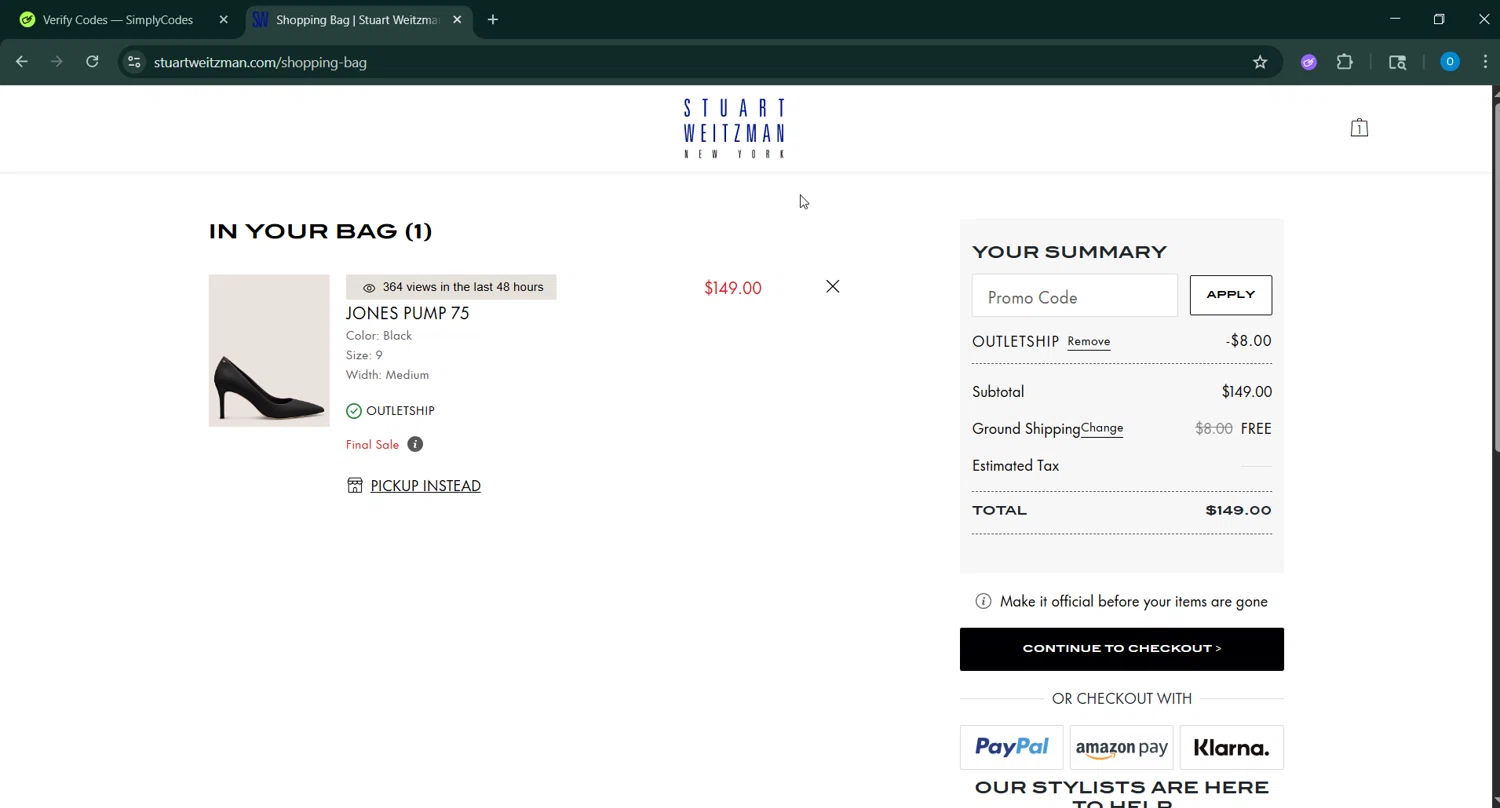Click 'OR CHECKOUT WITH' text
Viewport: 1500px width, 808px height.
point(1122,699)
